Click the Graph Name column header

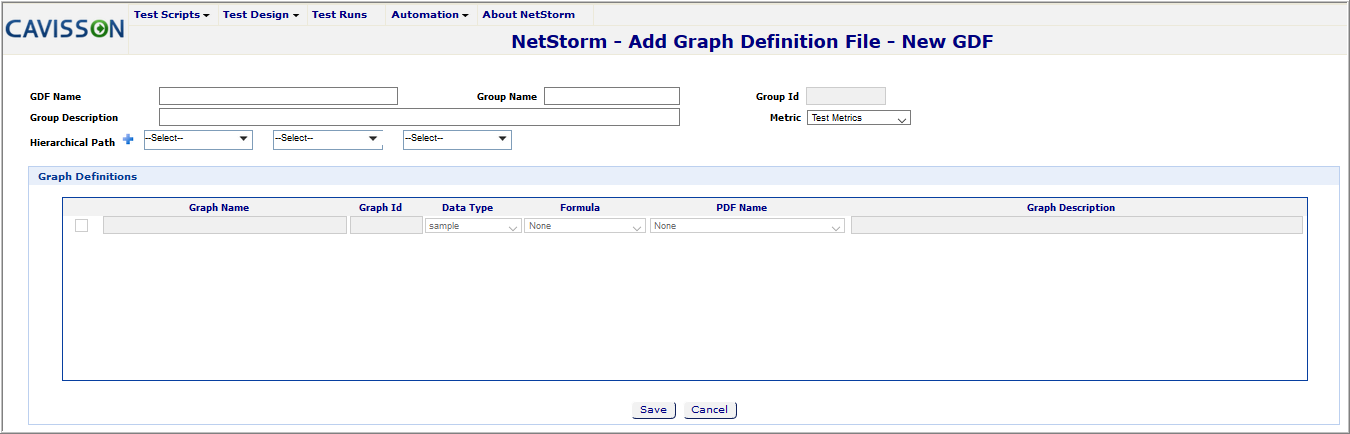pyautogui.click(x=219, y=208)
